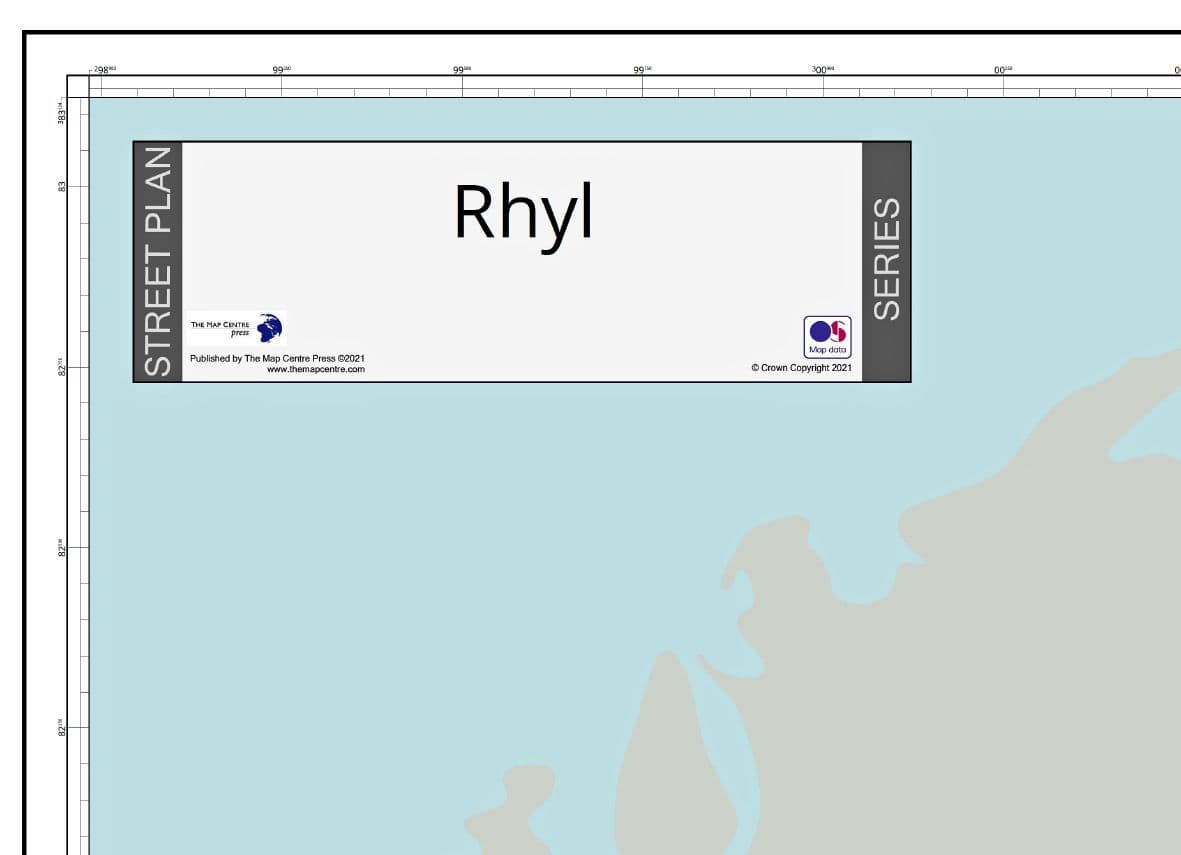Screen dimensions: 1181x855
Task: Click the globe graphic beside press text
Action: pos(268,328)
